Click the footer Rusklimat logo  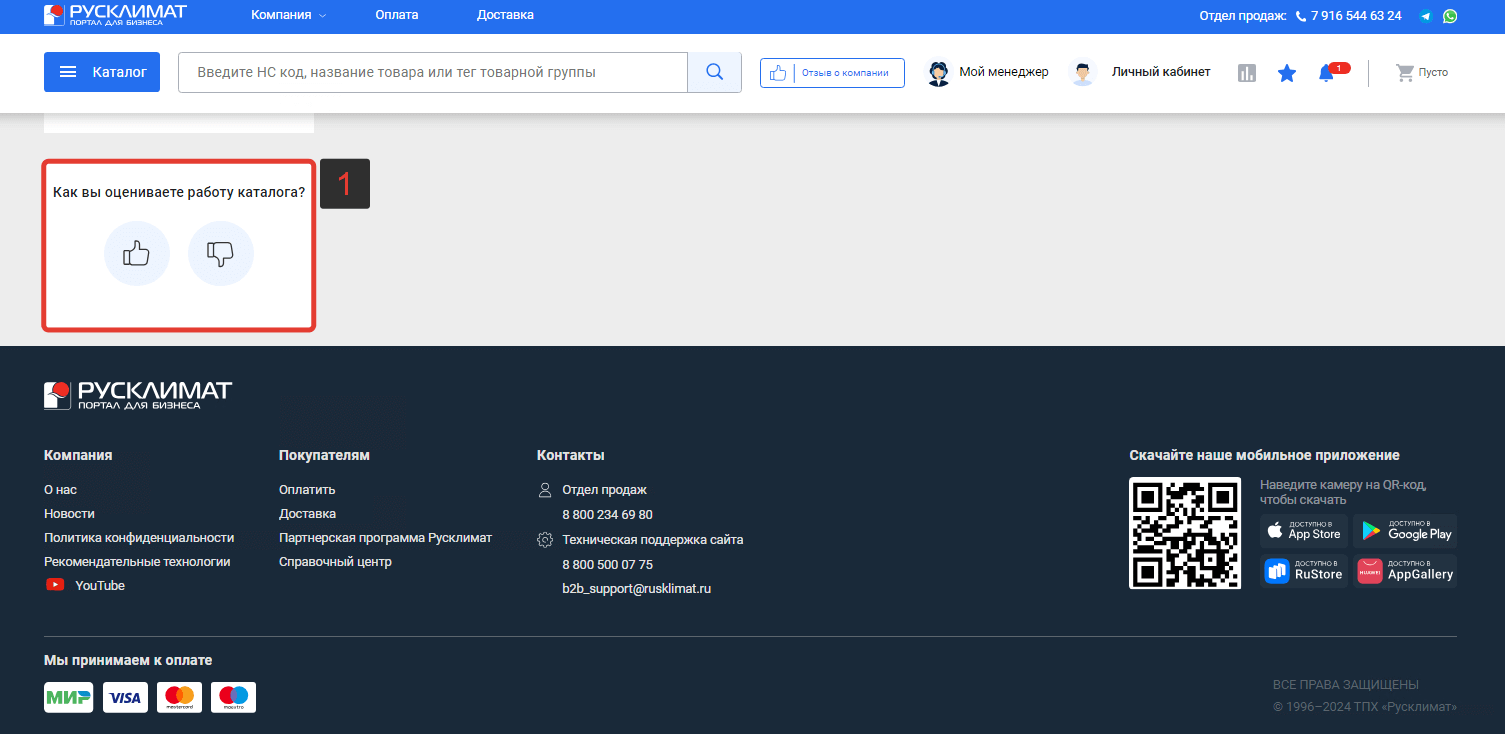click(x=138, y=394)
